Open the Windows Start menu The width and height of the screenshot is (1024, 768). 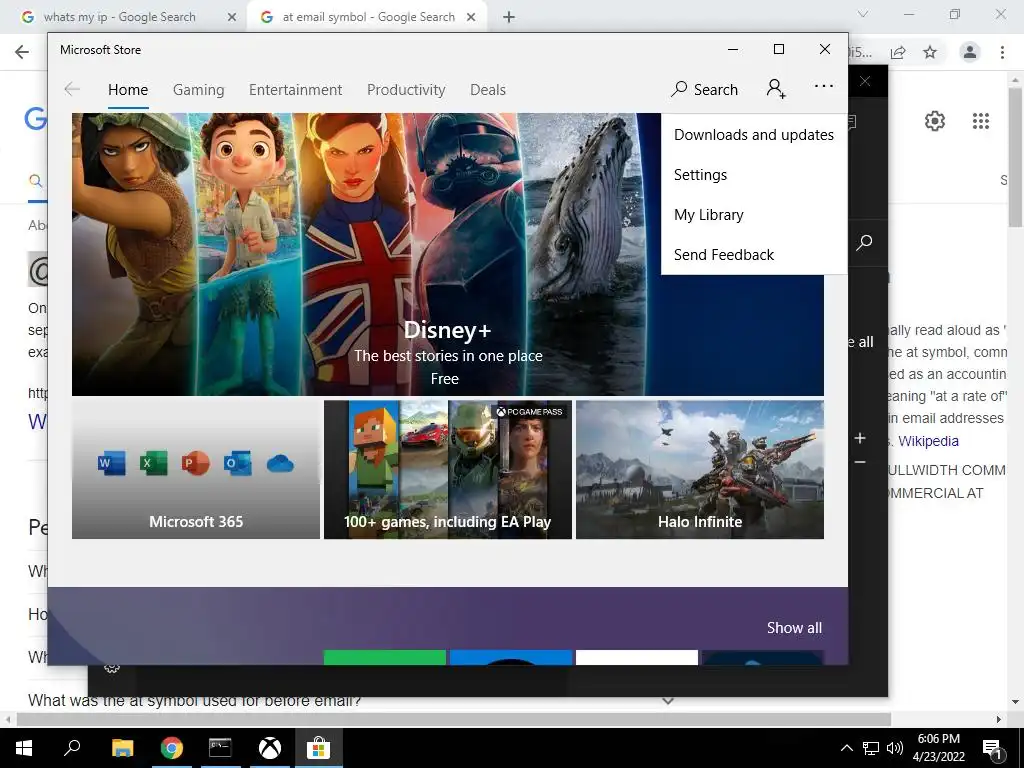[x=24, y=748]
